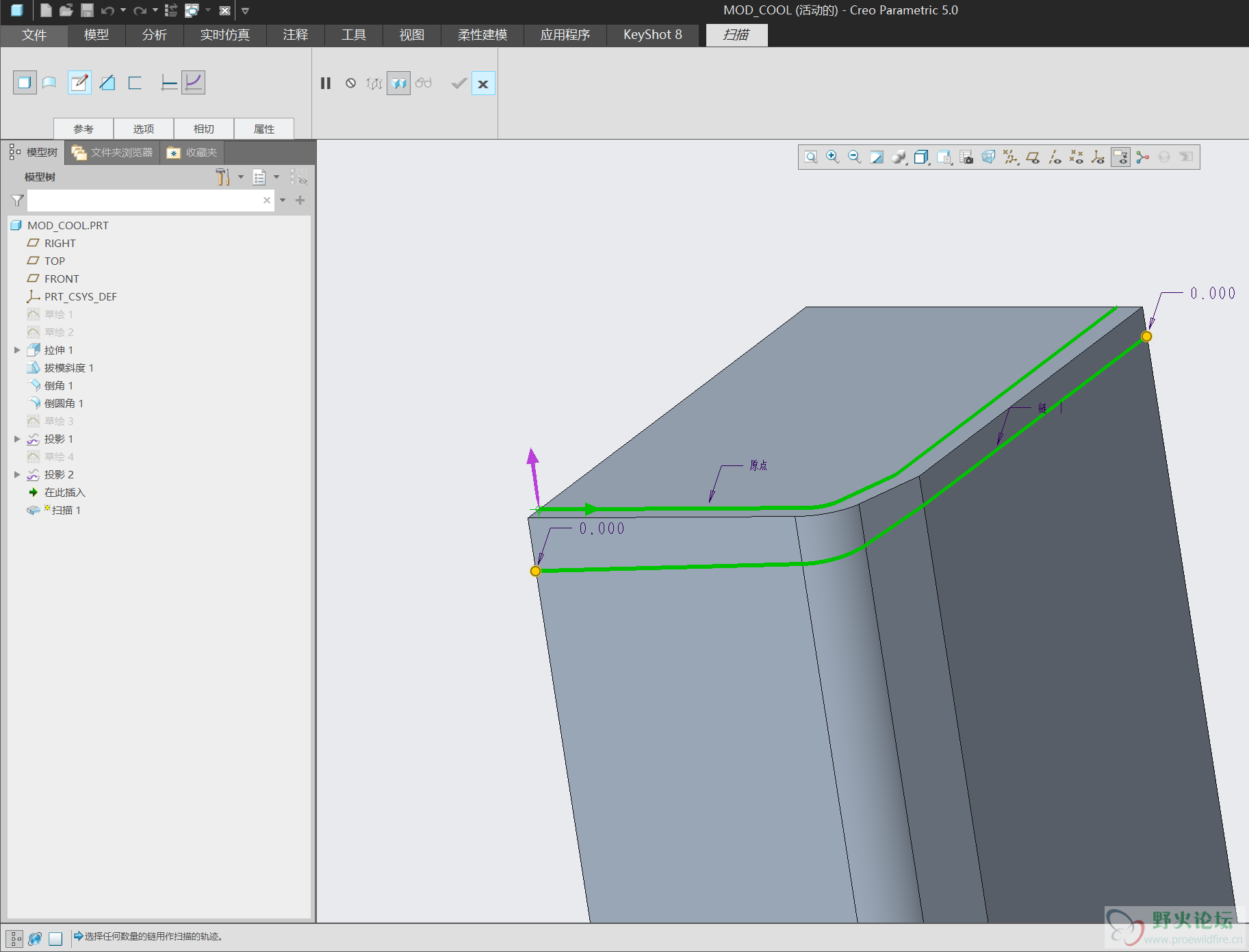Open the 选项 panel tab

coord(144,129)
